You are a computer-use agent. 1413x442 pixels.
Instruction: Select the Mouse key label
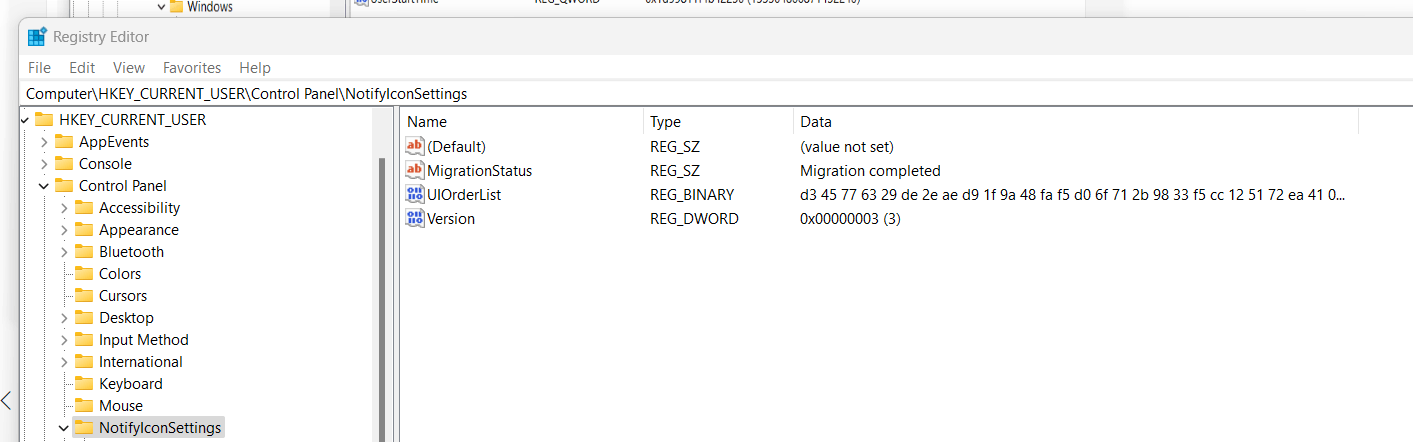tap(121, 406)
